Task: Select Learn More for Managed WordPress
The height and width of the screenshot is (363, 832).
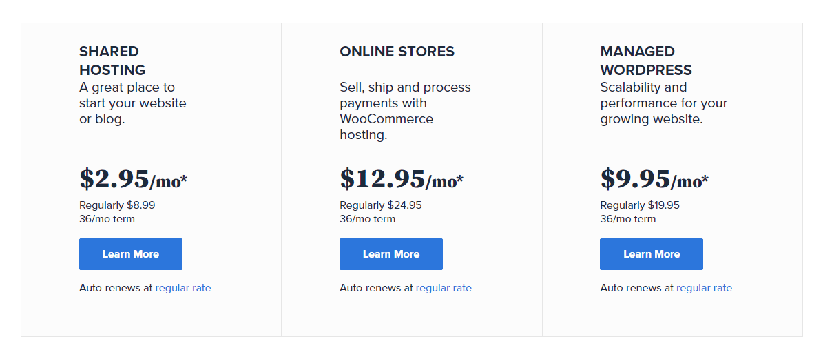Action: coord(652,254)
